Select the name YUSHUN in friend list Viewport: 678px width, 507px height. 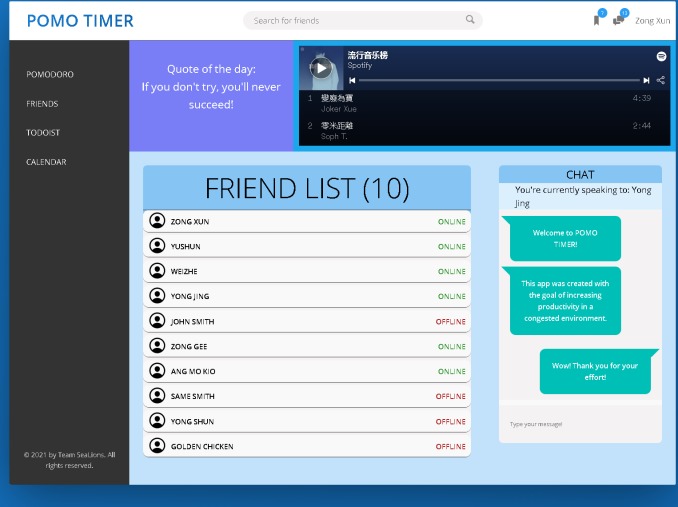coord(185,247)
